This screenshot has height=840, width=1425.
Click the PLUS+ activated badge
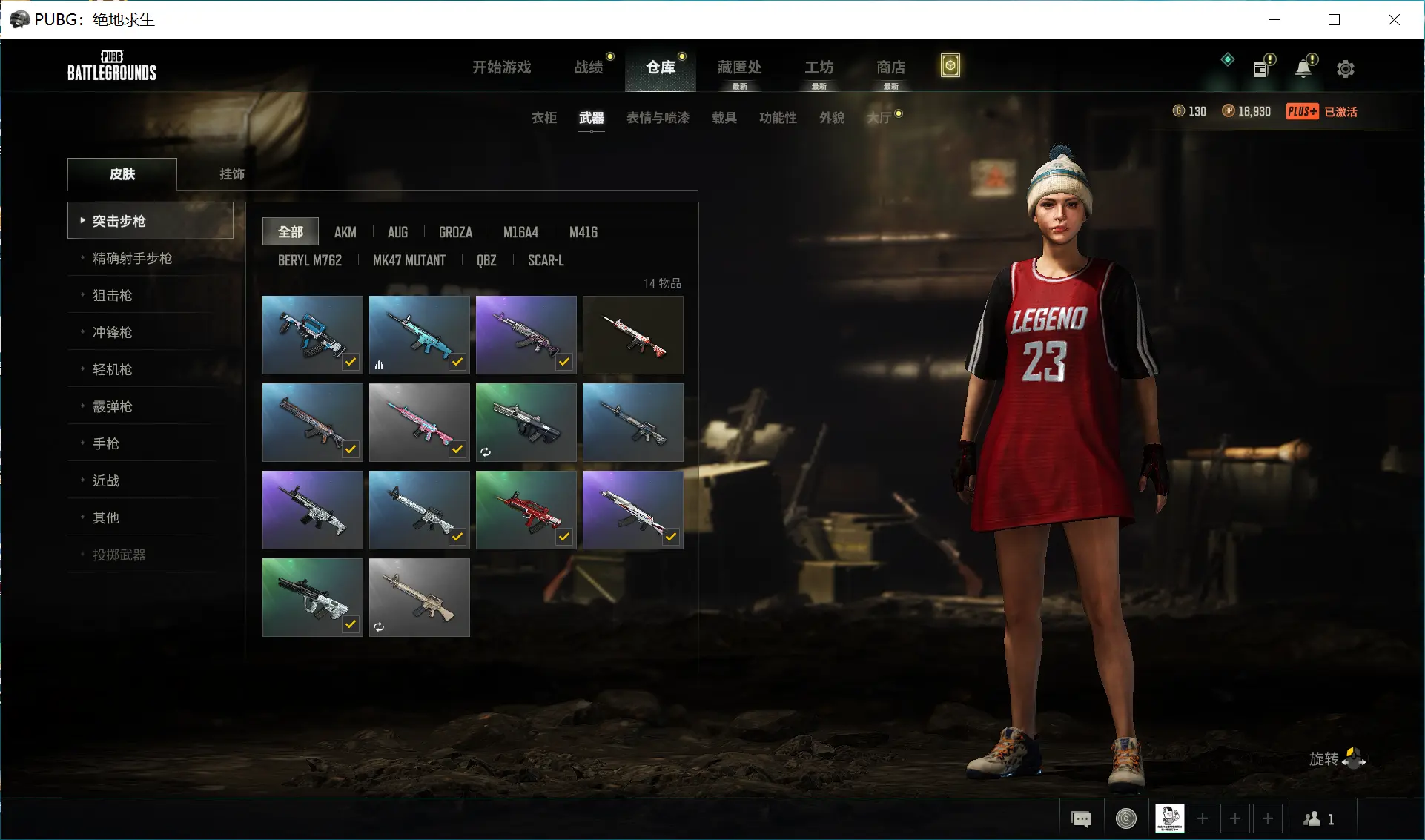[x=1321, y=111]
